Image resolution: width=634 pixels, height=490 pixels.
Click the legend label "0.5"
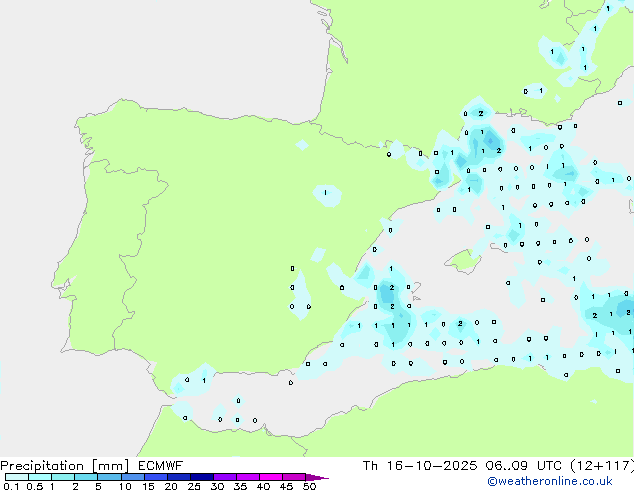[35, 486]
